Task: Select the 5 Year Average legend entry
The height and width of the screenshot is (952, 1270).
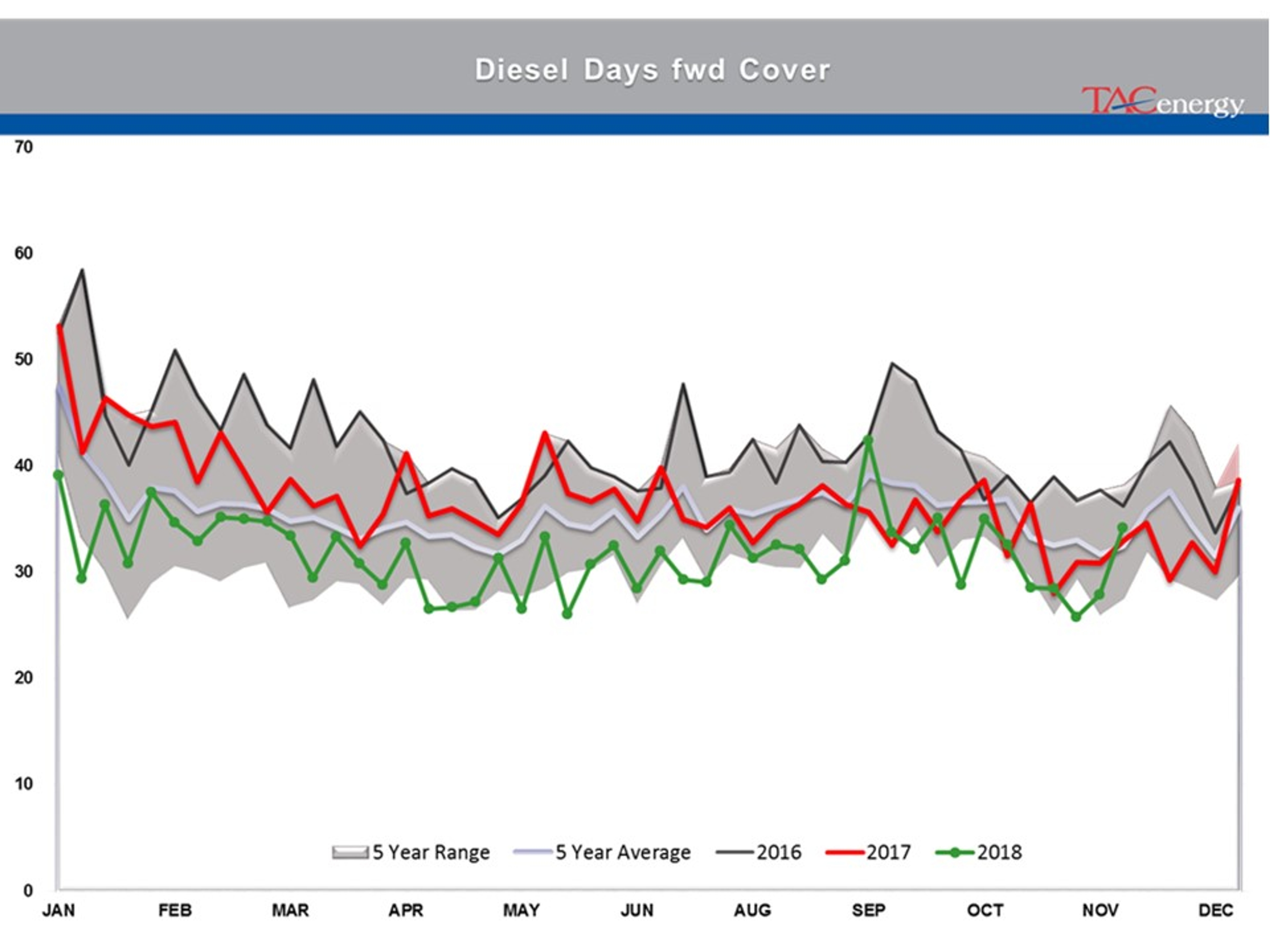Action: click(x=602, y=852)
